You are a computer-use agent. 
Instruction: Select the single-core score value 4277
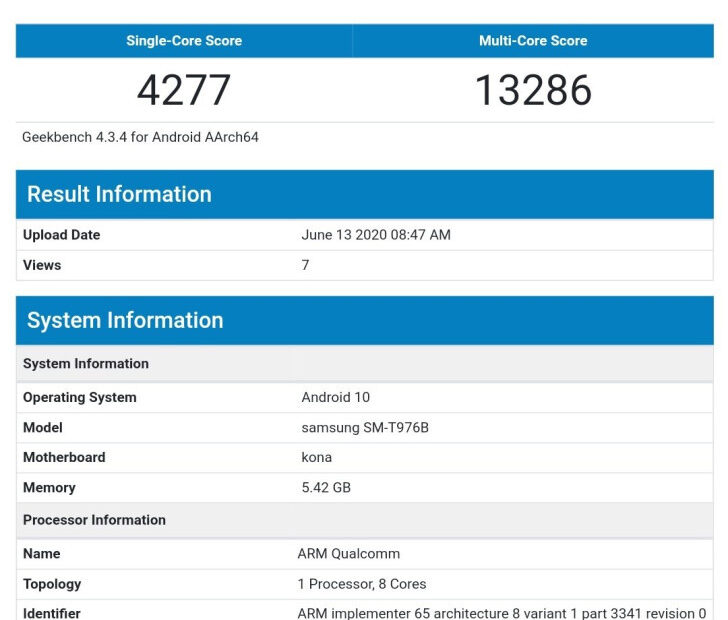click(x=184, y=90)
